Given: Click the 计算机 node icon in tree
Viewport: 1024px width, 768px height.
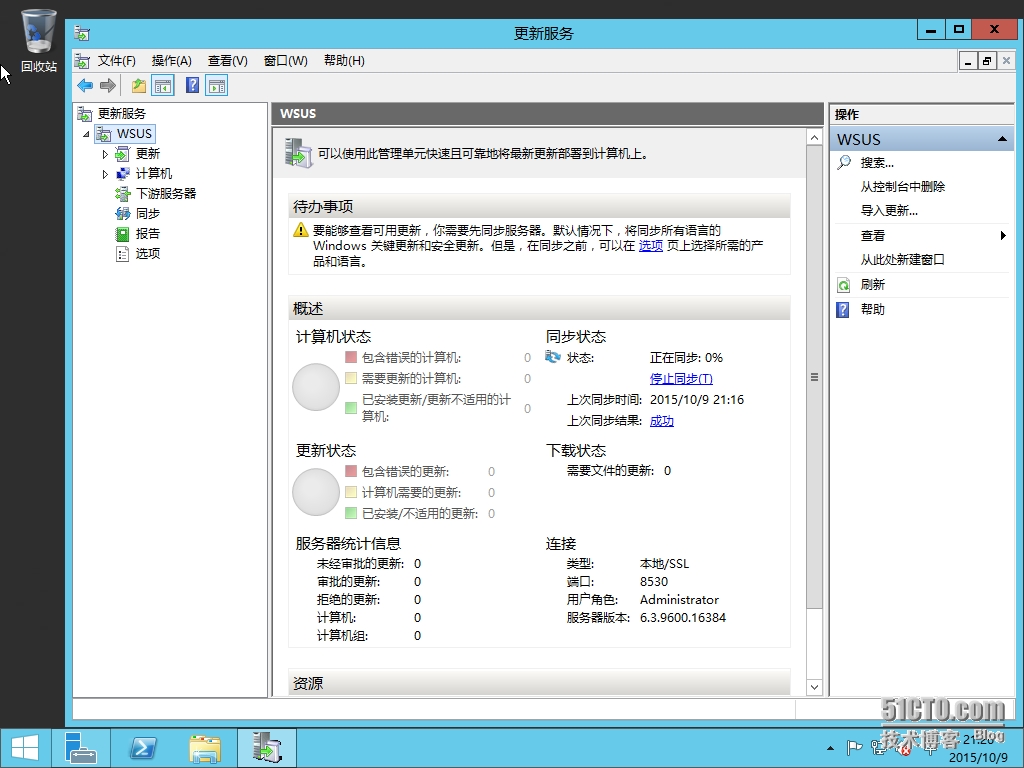Looking at the screenshot, I should [x=122, y=174].
